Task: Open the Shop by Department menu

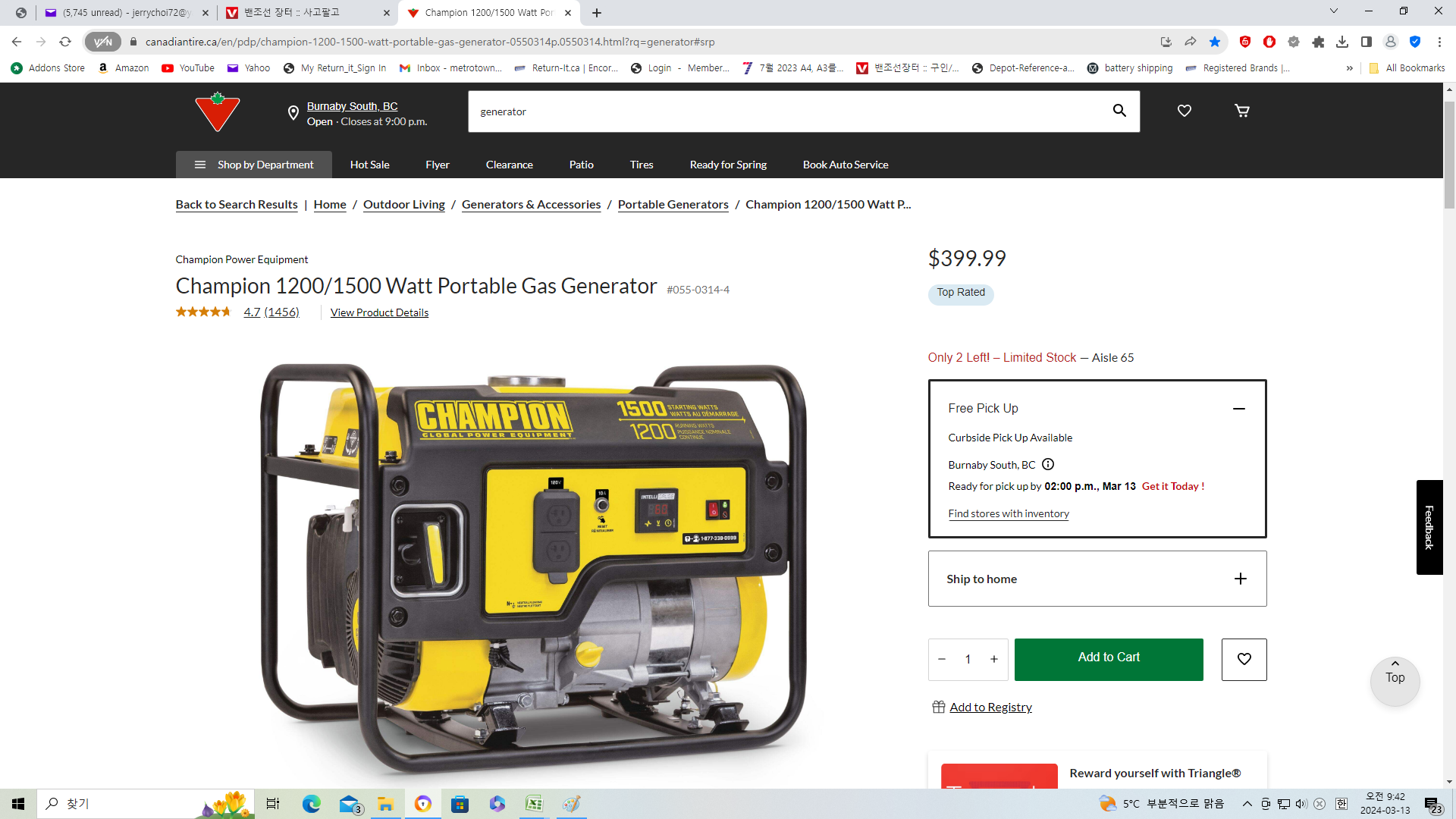Action: pyautogui.click(x=254, y=165)
